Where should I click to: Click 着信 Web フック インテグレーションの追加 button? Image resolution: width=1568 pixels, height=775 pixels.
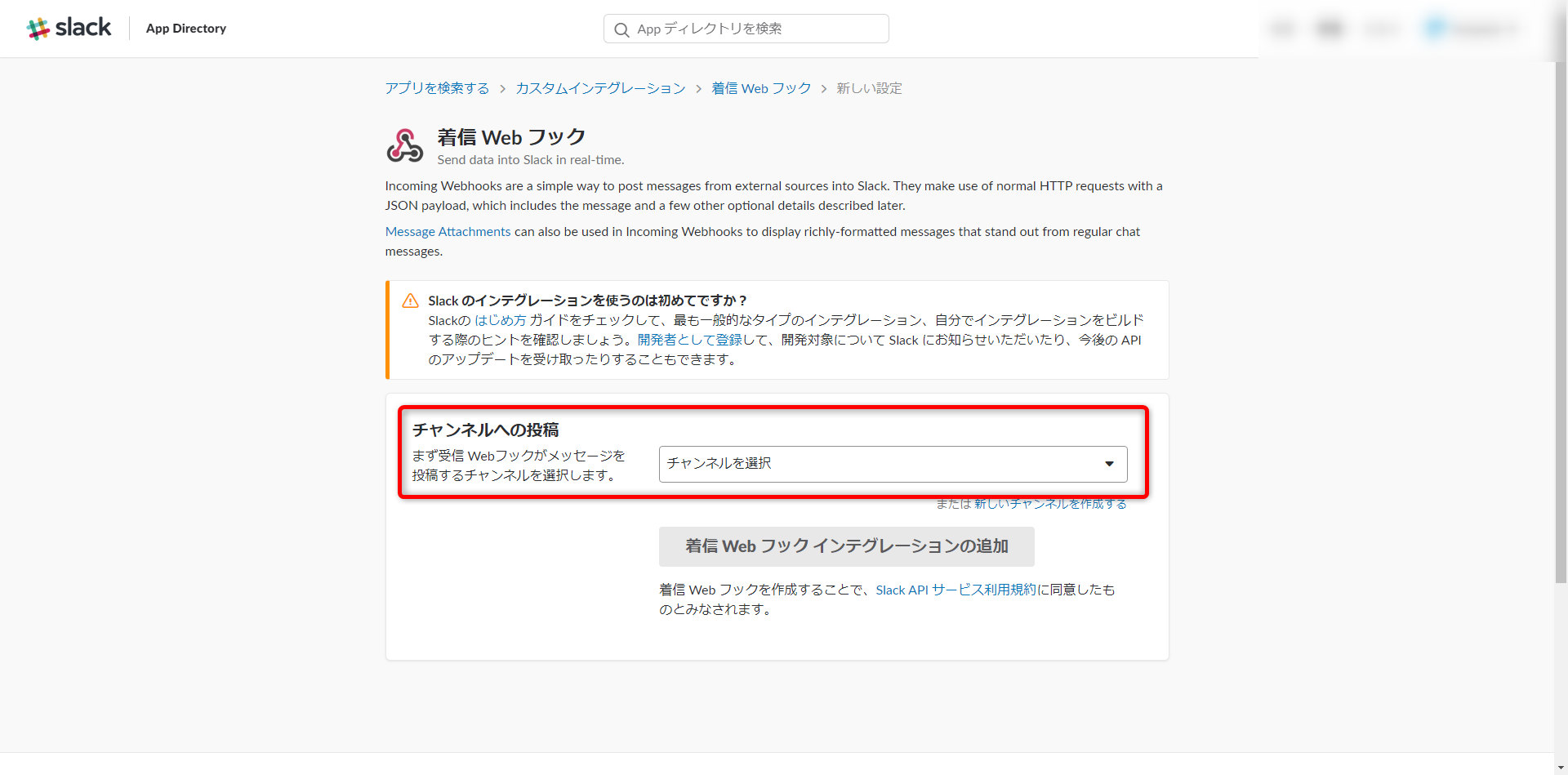point(846,546)
